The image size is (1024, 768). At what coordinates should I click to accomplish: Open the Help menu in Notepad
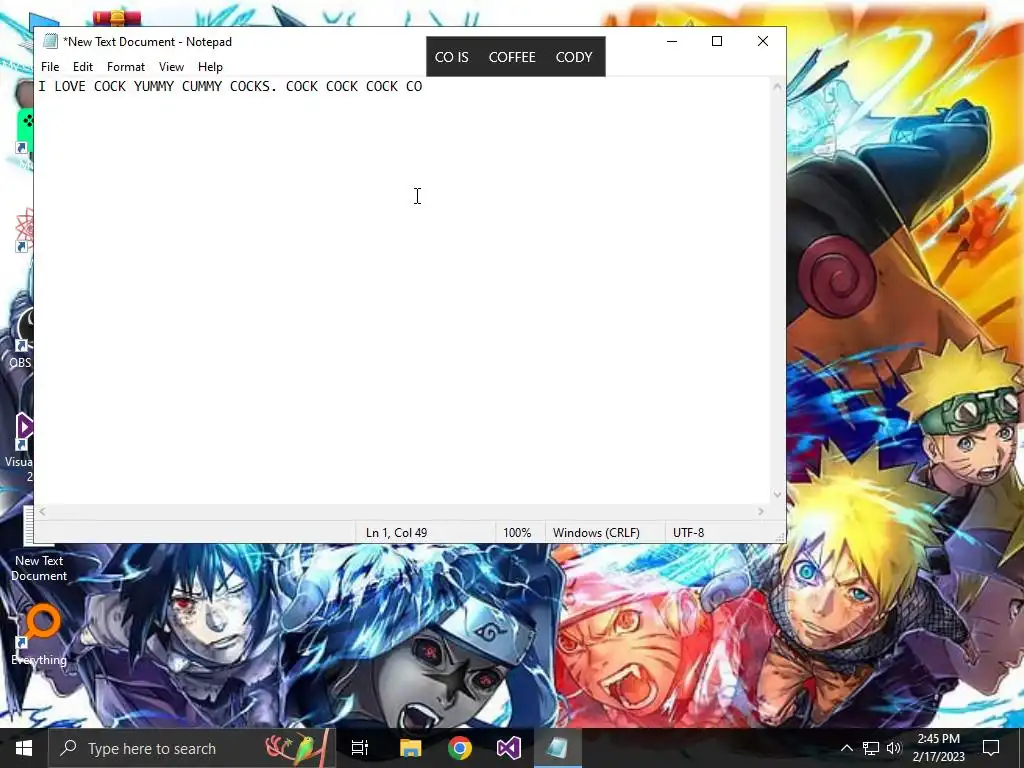click(x=210, y=67)
